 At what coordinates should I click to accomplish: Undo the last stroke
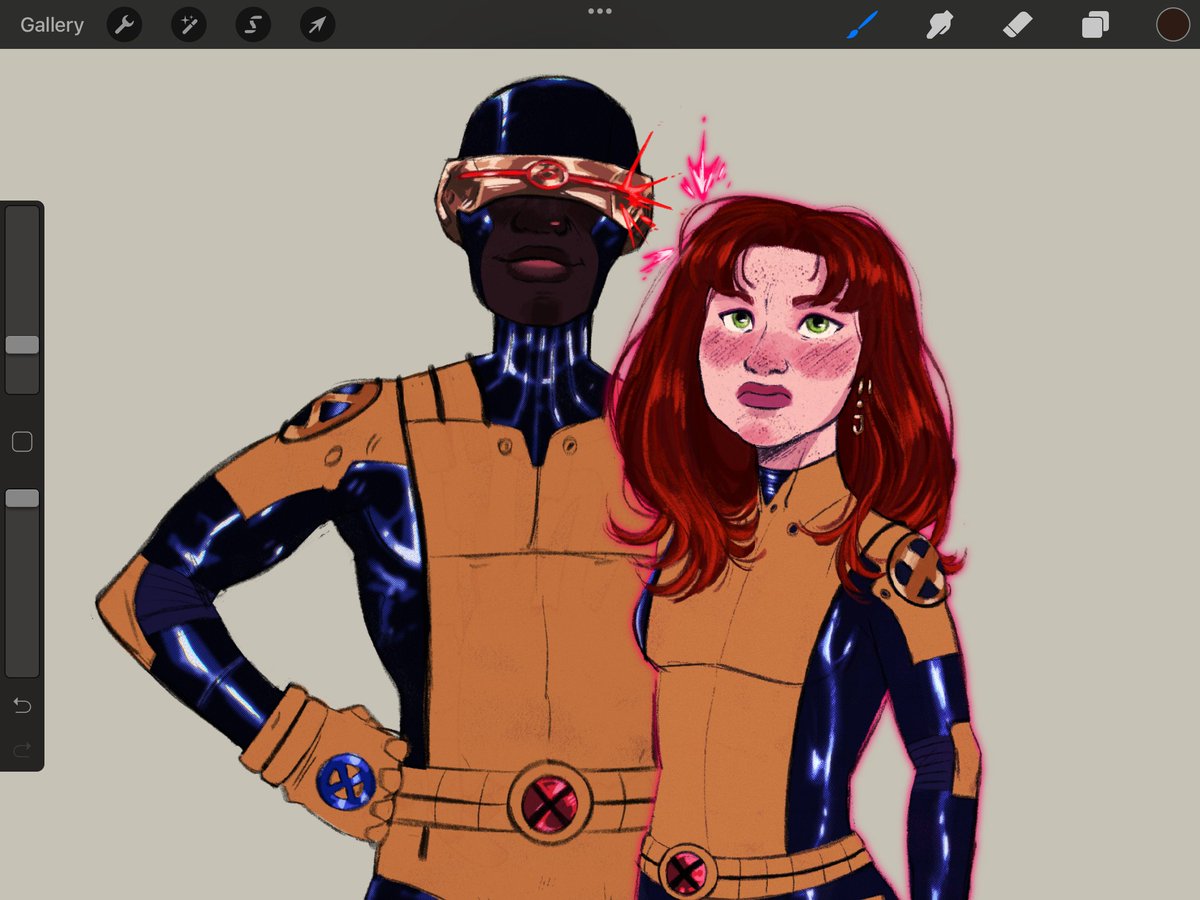pyautogui.click(x=22, y=706)
